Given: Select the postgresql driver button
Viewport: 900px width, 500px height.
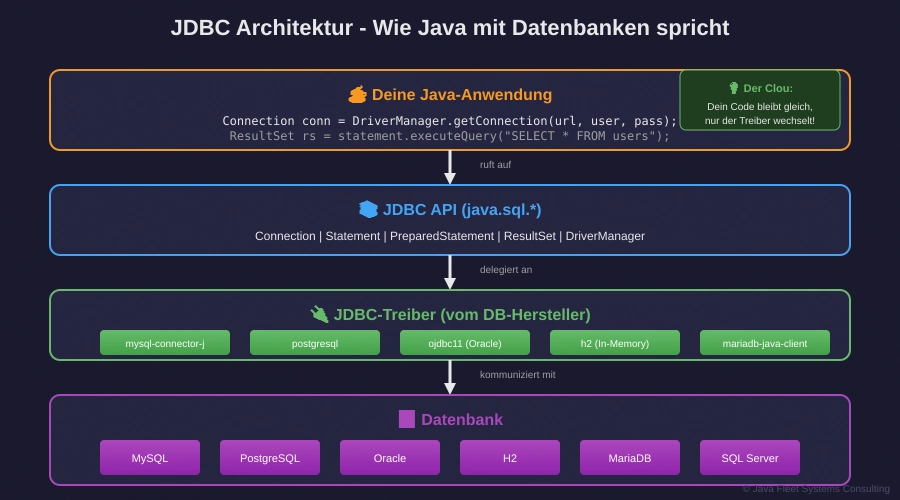Looking at the screenshot, I should [315, 343].
